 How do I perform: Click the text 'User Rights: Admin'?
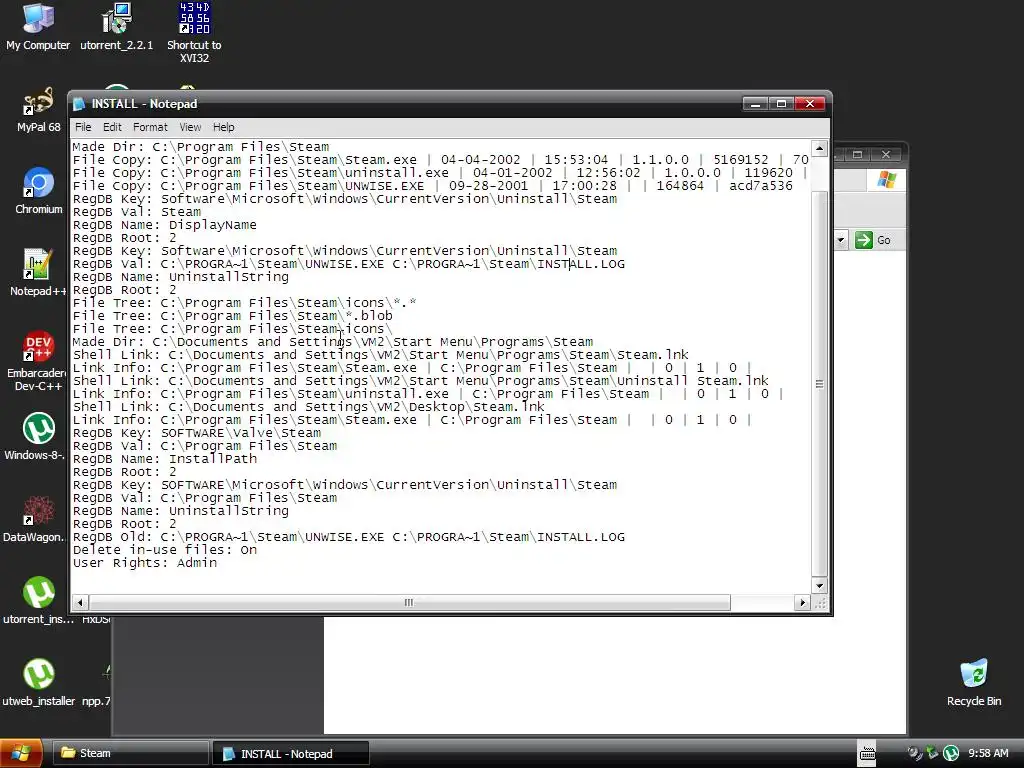click(x=144, y=563)
